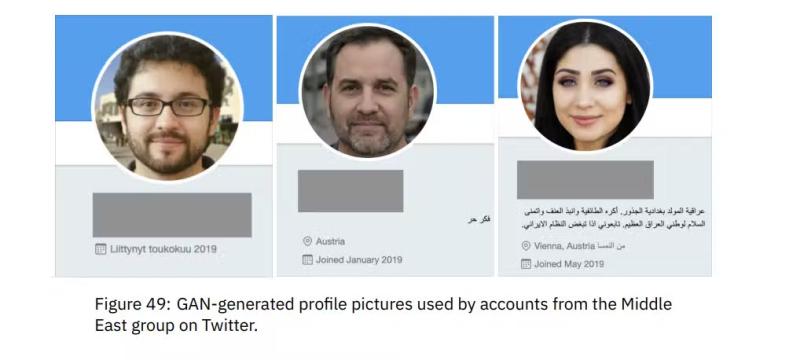This screenshot has width=800, height=360.
Task: Click the location pin next to Vienna, Austria
Action: coord(526,246)
